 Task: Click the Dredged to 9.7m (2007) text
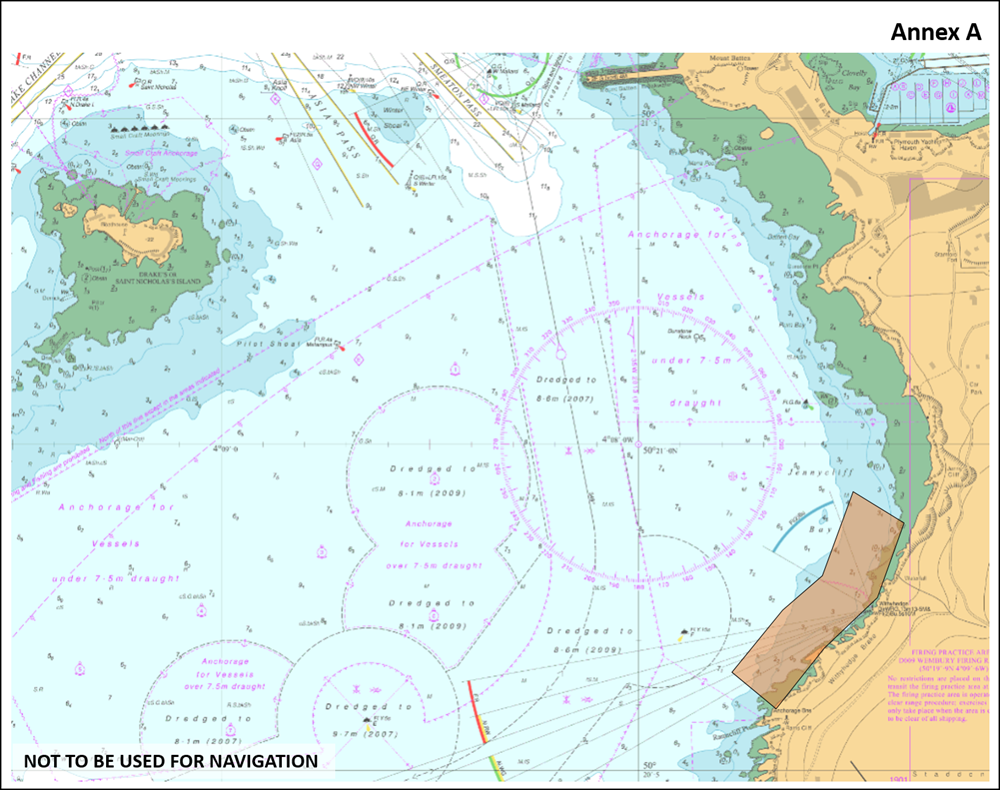pyautogui.click(x=365, y=721)
